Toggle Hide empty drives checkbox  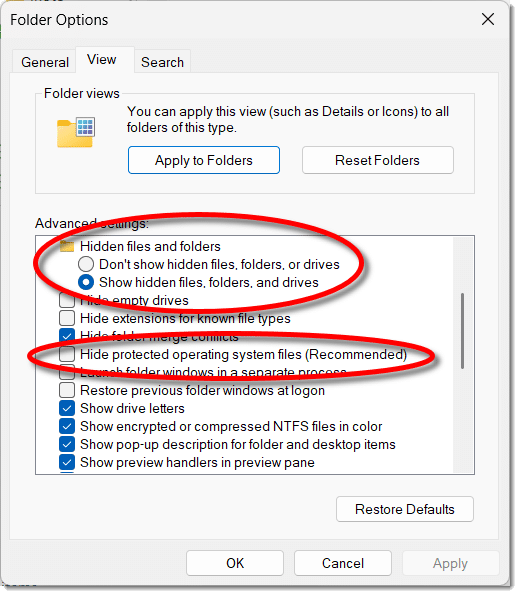(x=67, y=300)
